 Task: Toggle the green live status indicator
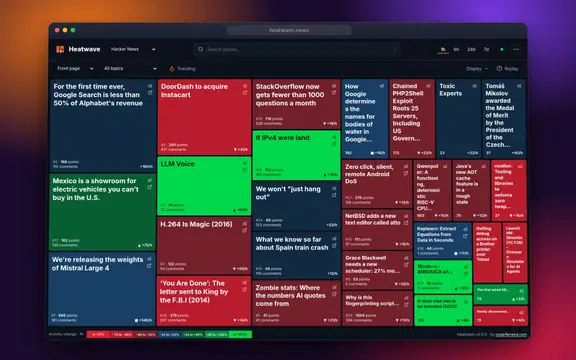tap(502, 49)
